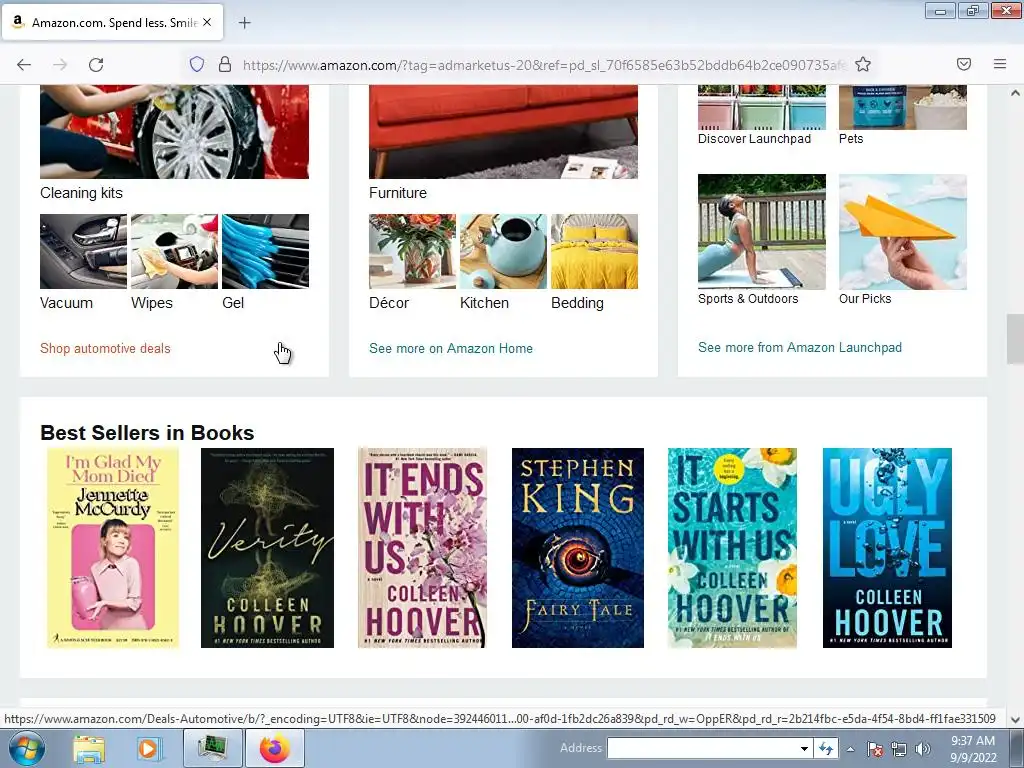Show hidden tray icons arrow
1024x768 pixels.
850,750
